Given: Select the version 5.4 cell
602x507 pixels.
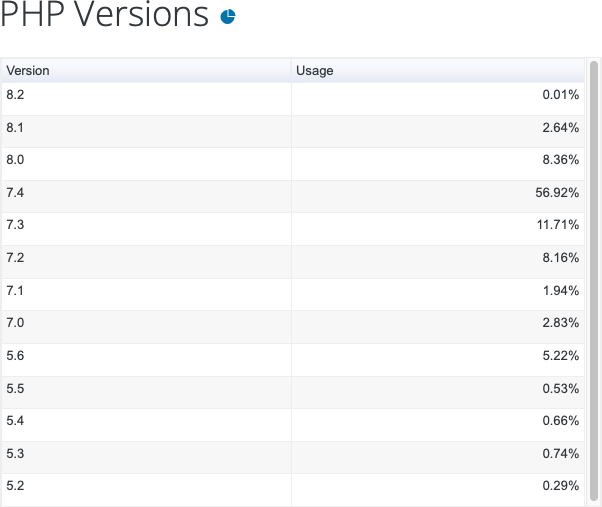Looking at the screenshot, I should [146, 425].
